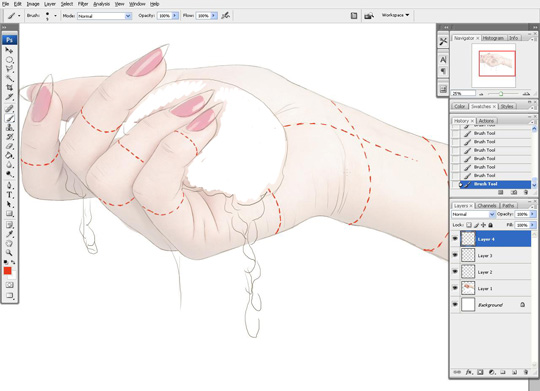Image resolution: width=540 pixels, height=391 pixels.
Task: Select the Slice tool
Action: point(9,97)
